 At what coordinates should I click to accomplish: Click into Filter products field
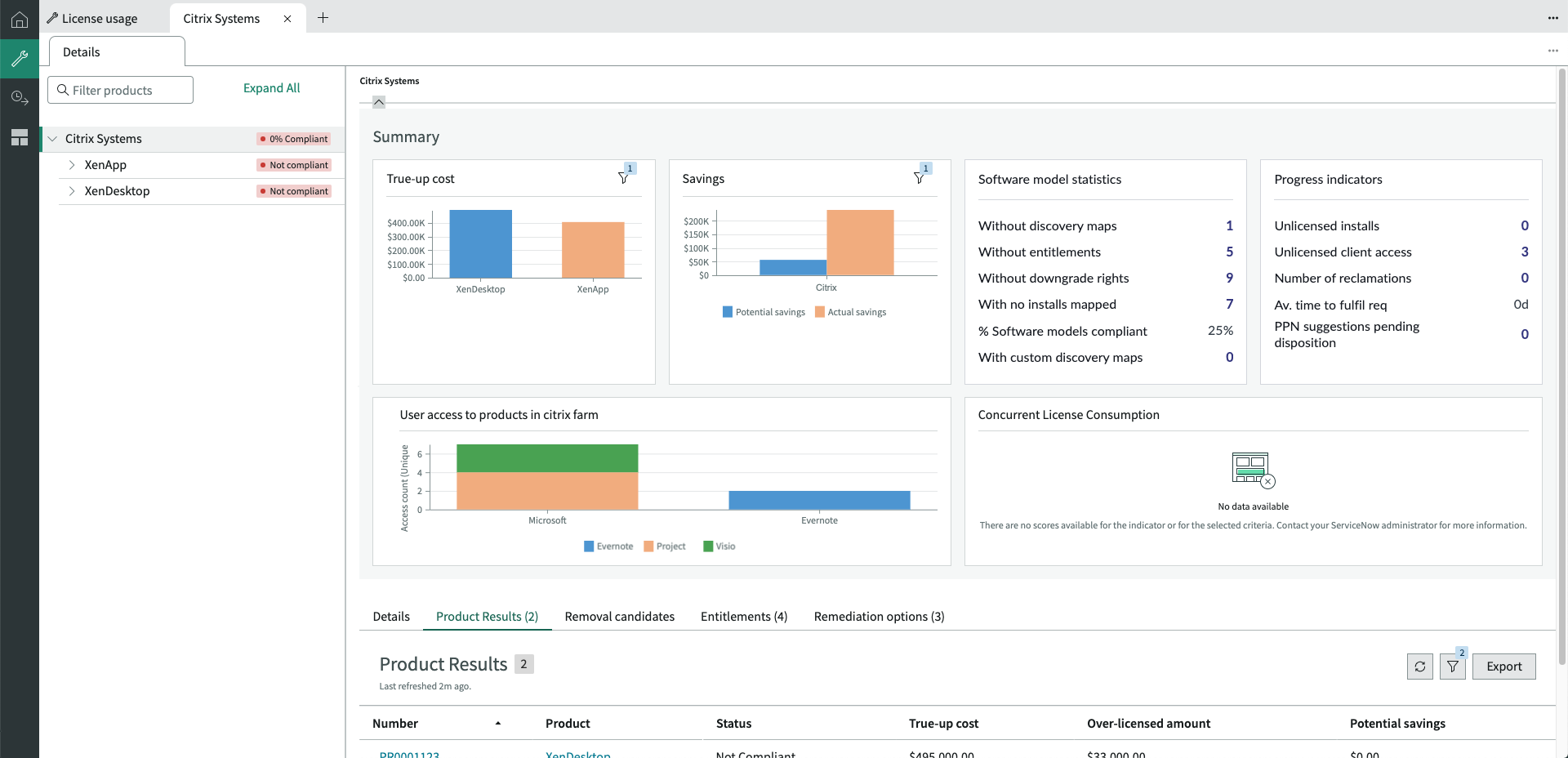pyautogui.click(x=120, y=90)
